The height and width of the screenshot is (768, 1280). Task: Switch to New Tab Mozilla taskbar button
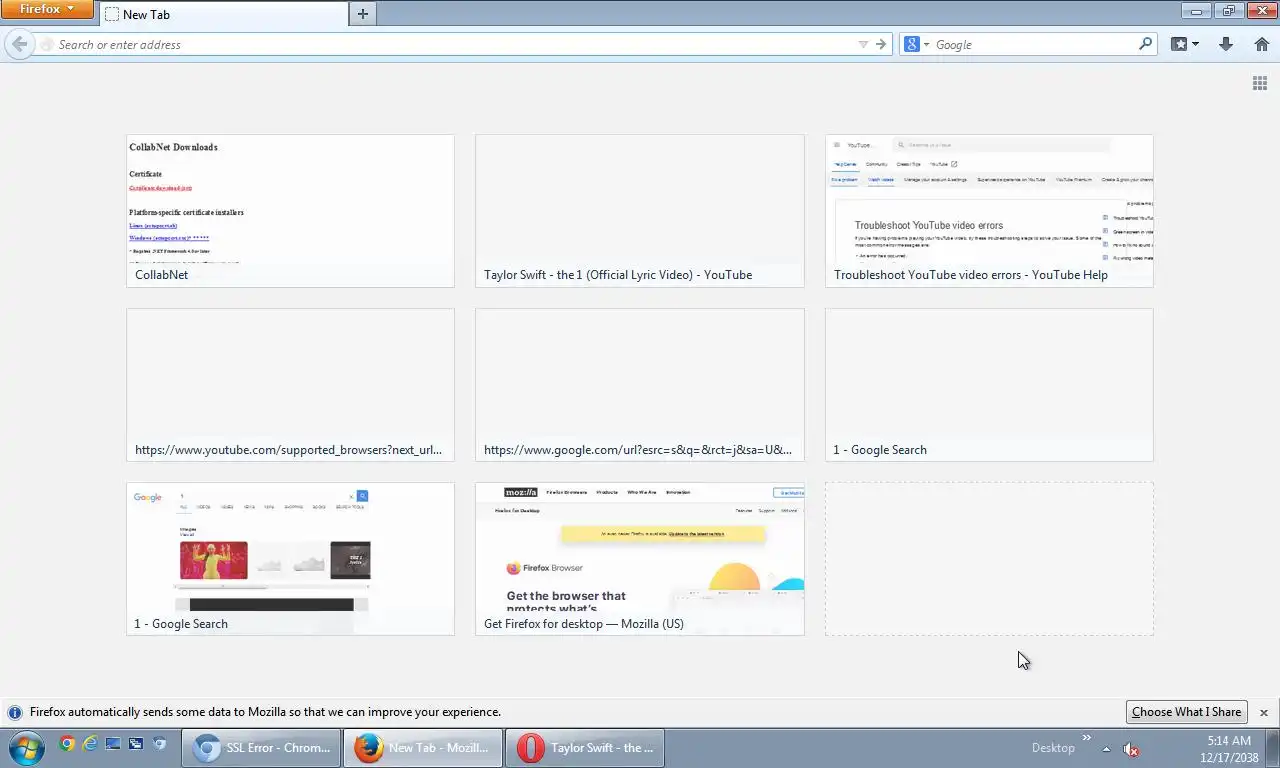coord(423,748)
